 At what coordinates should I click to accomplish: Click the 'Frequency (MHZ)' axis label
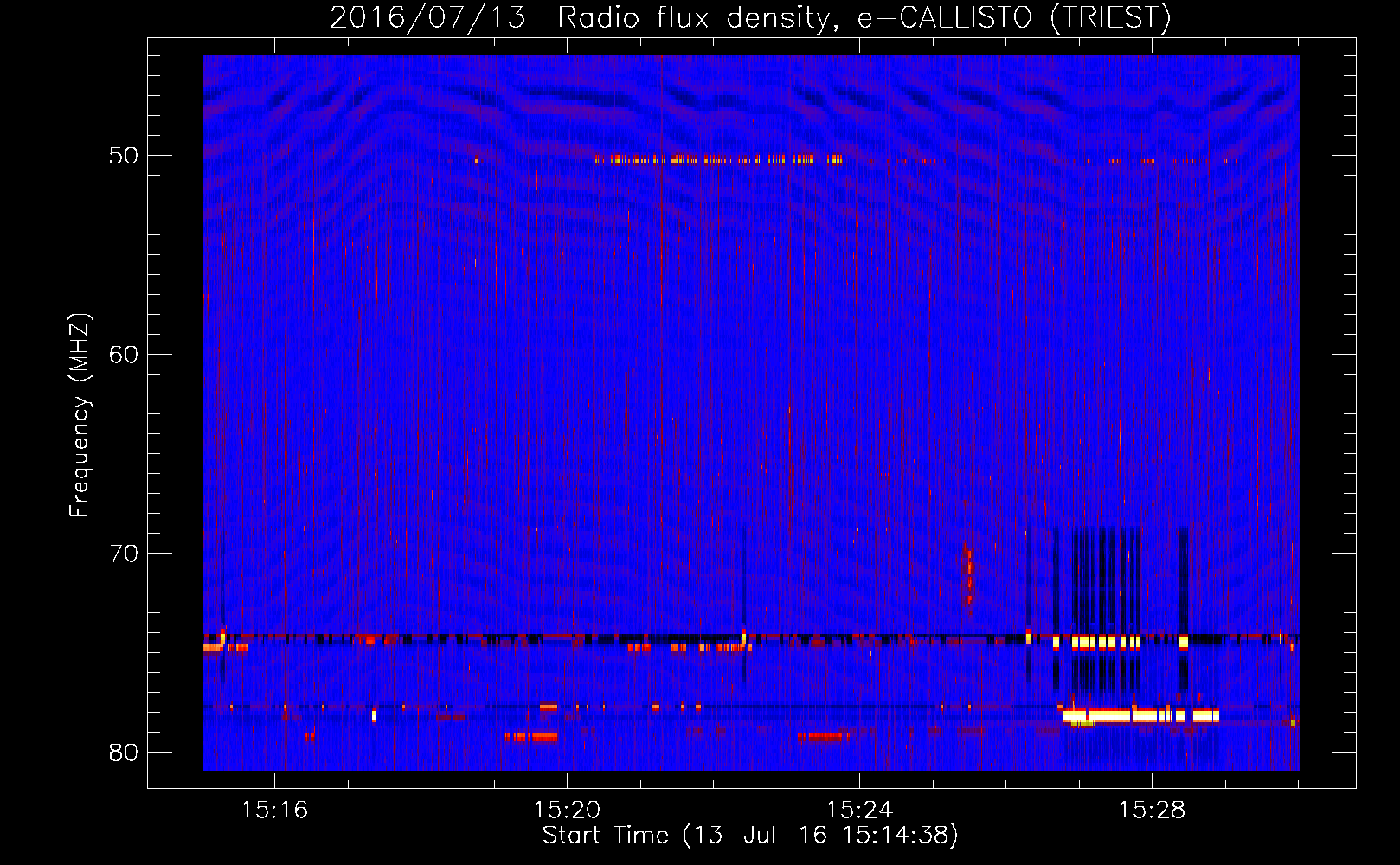pyautogui.click(x=80, y=415)
